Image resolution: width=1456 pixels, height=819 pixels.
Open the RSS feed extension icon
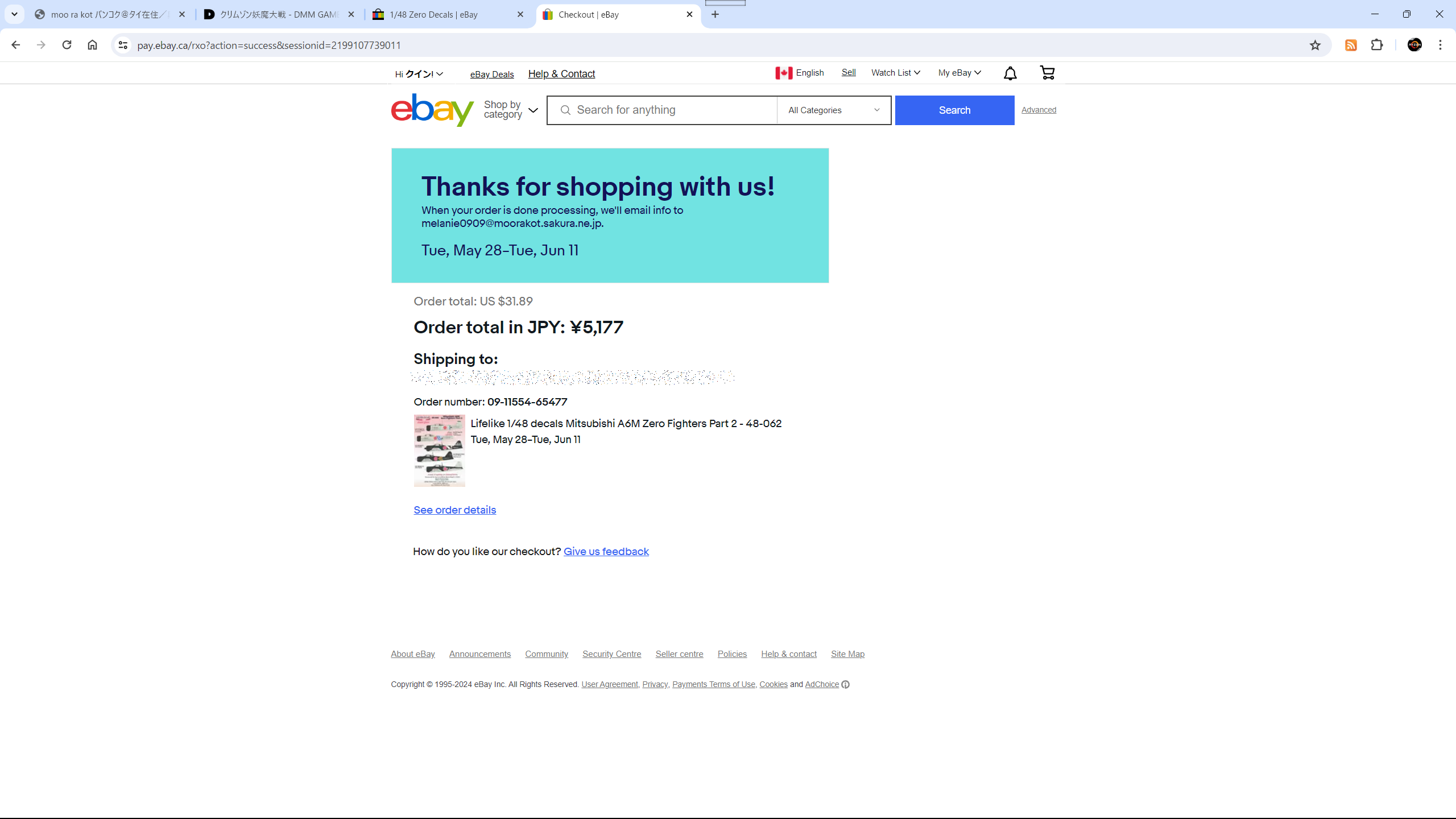1351,45
